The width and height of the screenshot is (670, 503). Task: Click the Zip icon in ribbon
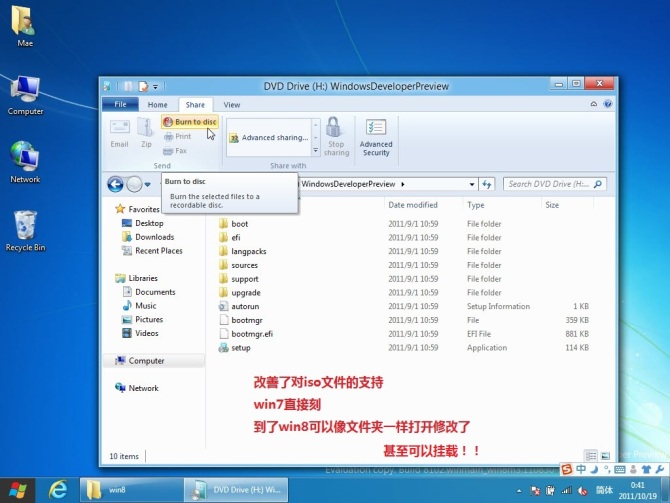pos(146,133)
